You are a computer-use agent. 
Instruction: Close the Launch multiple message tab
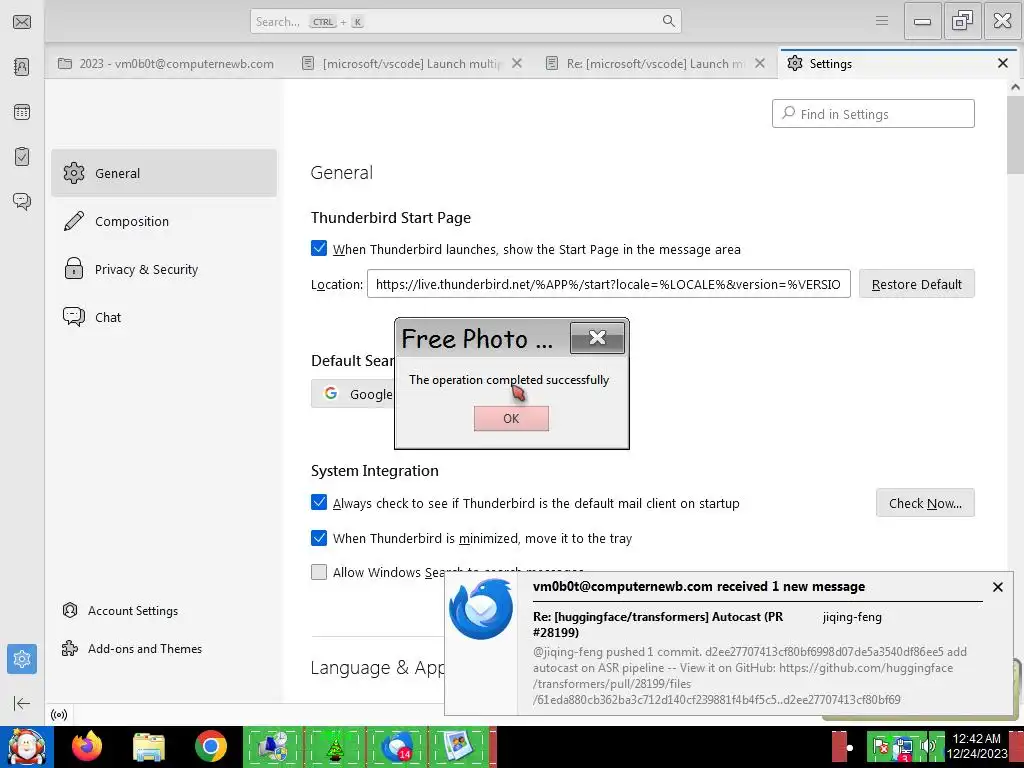click(x=517, y=63)
